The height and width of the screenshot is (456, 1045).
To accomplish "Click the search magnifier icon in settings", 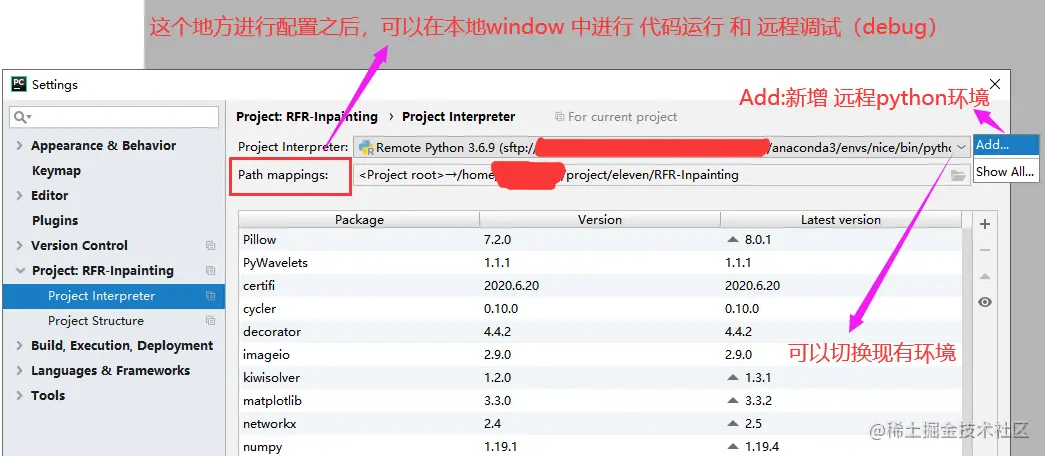I will point(23,117).
